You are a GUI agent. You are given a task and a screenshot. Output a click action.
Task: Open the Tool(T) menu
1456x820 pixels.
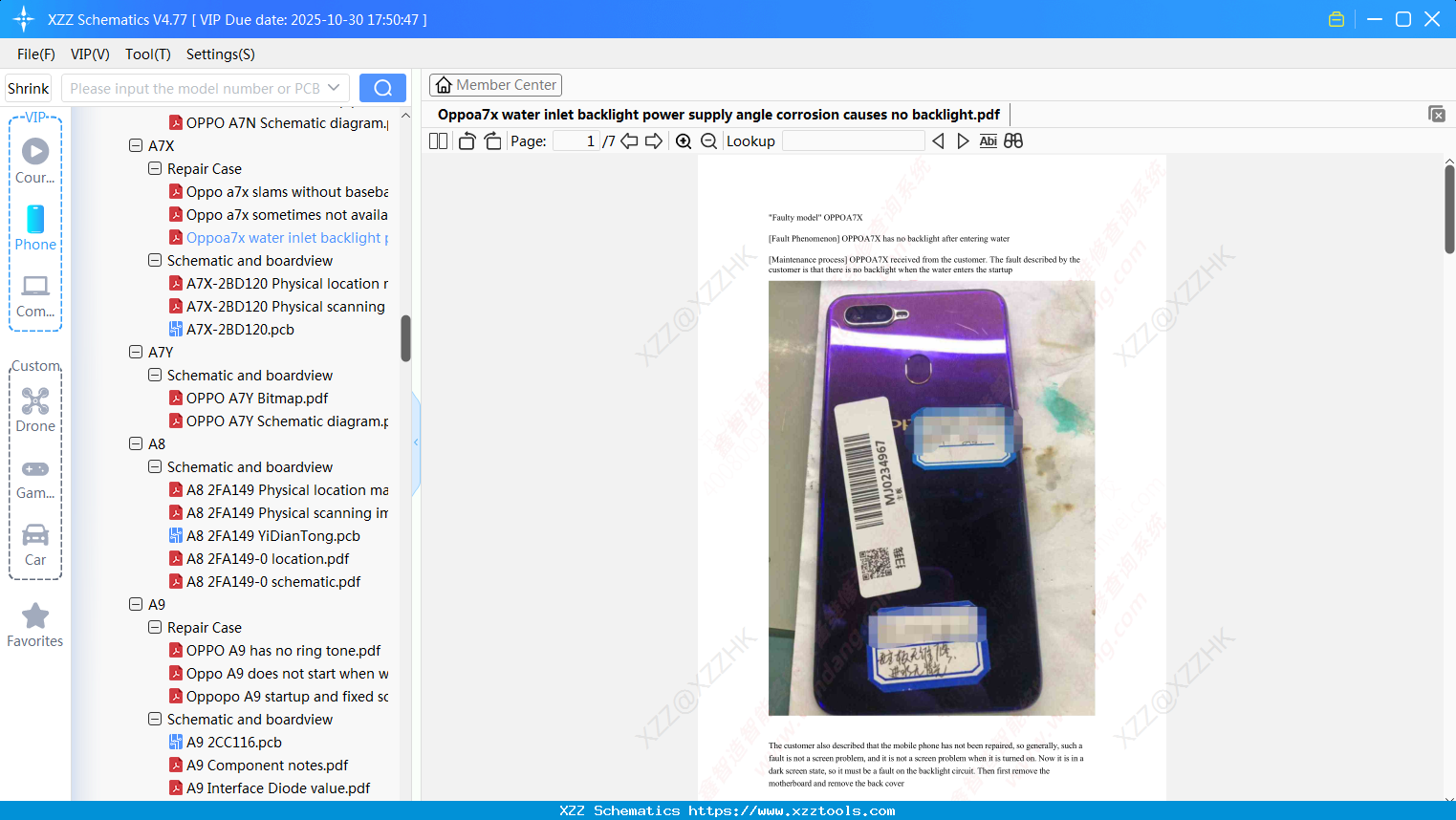147,54
